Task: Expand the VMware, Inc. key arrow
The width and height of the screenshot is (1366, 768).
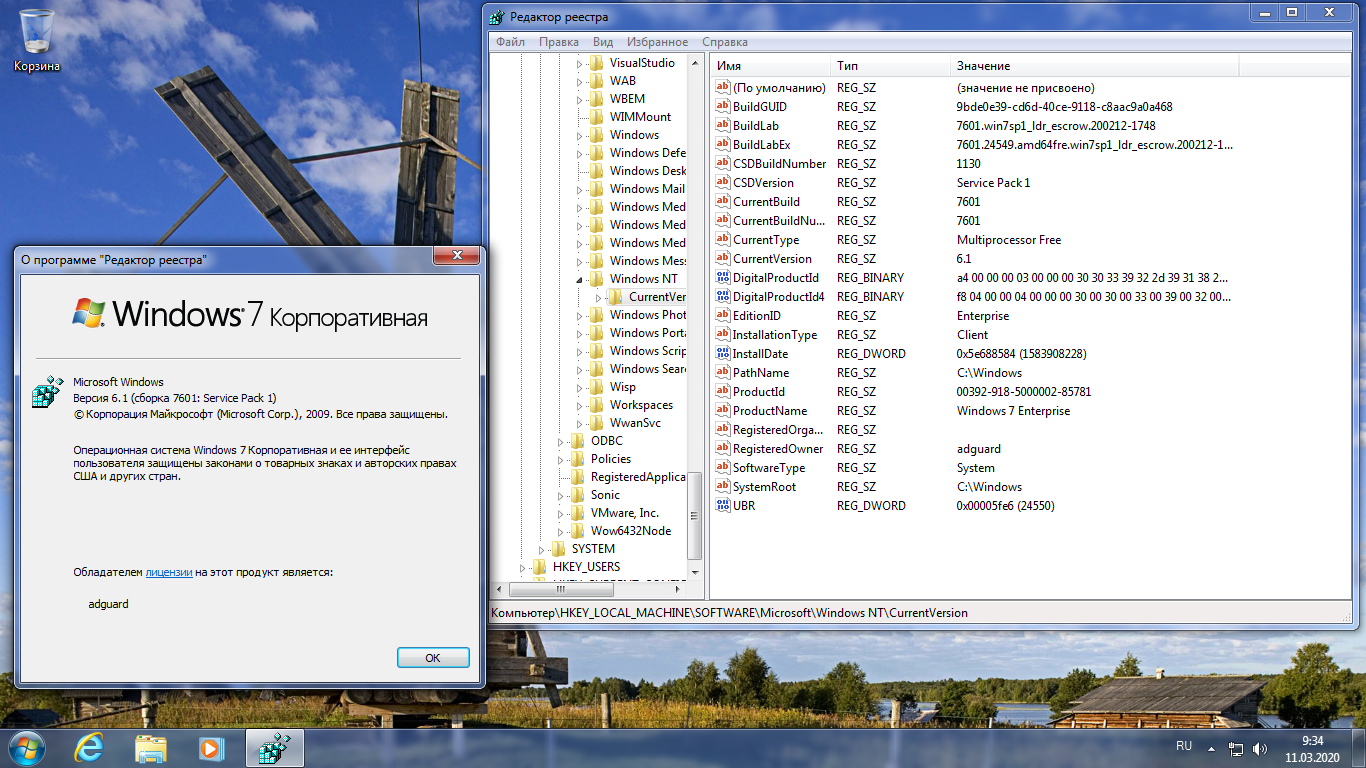Action: click(x=560, y=513)
